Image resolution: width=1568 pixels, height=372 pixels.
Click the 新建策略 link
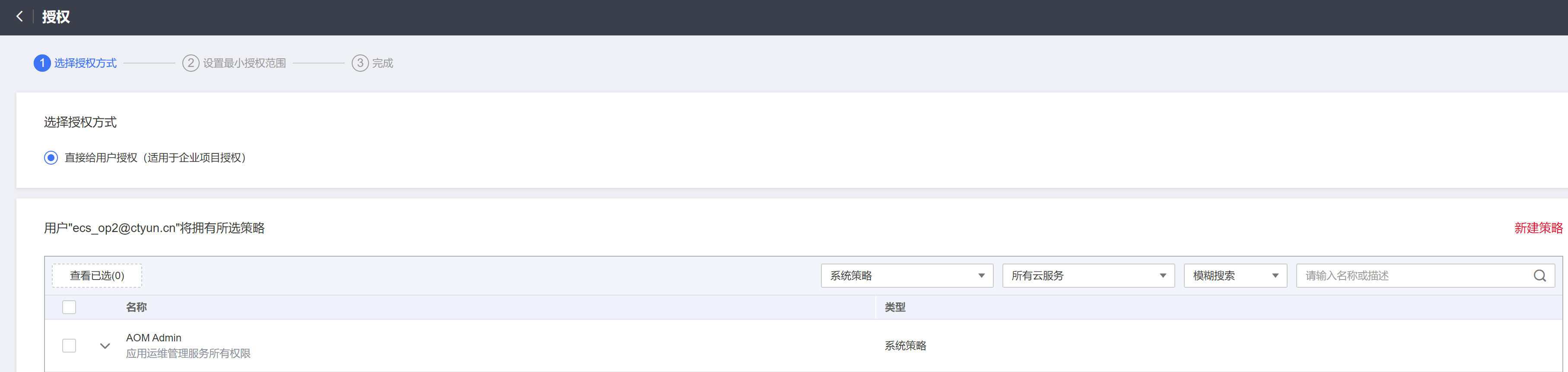(x=1538, y=228)
